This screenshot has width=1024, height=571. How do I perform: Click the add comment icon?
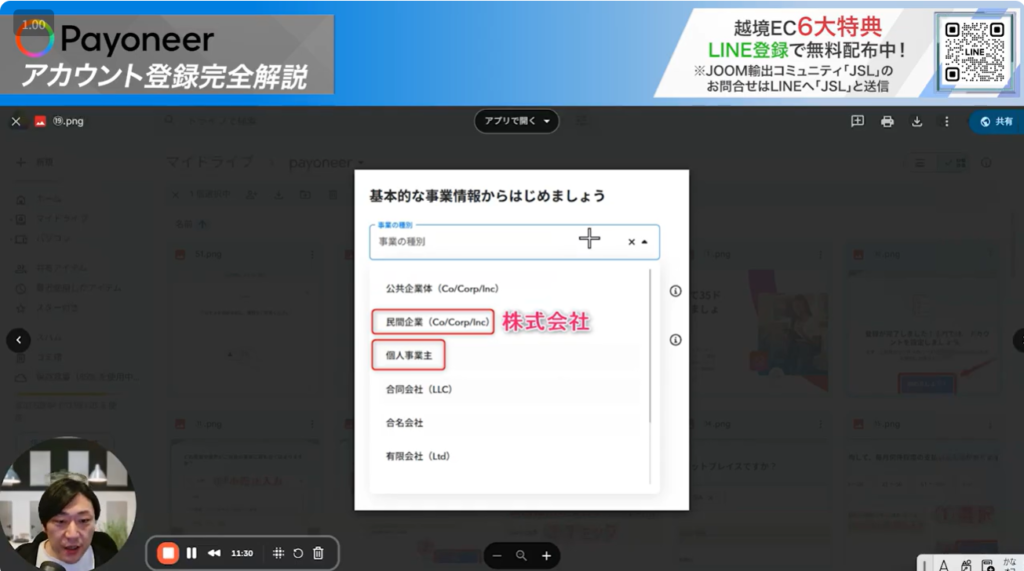(x=857, y=121)
